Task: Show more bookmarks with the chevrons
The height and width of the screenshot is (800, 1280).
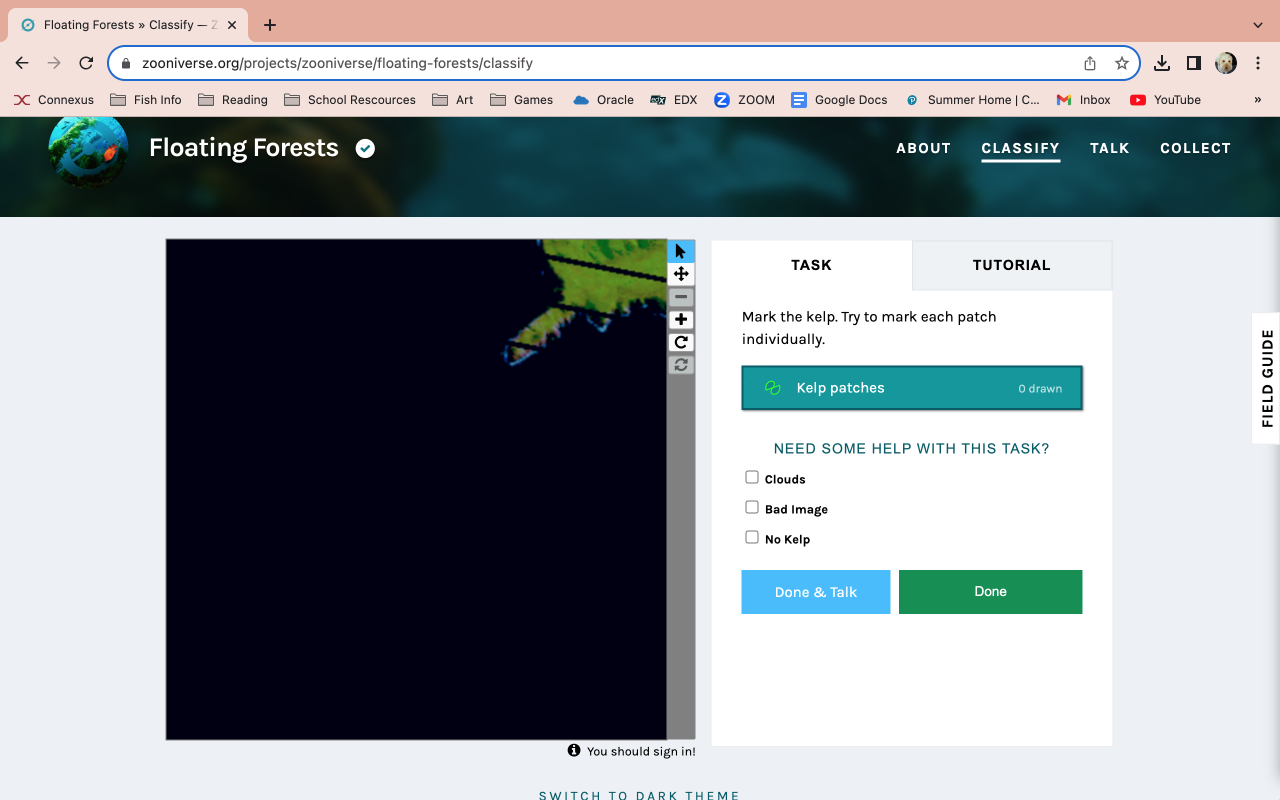Action: tap(1258, 100)
